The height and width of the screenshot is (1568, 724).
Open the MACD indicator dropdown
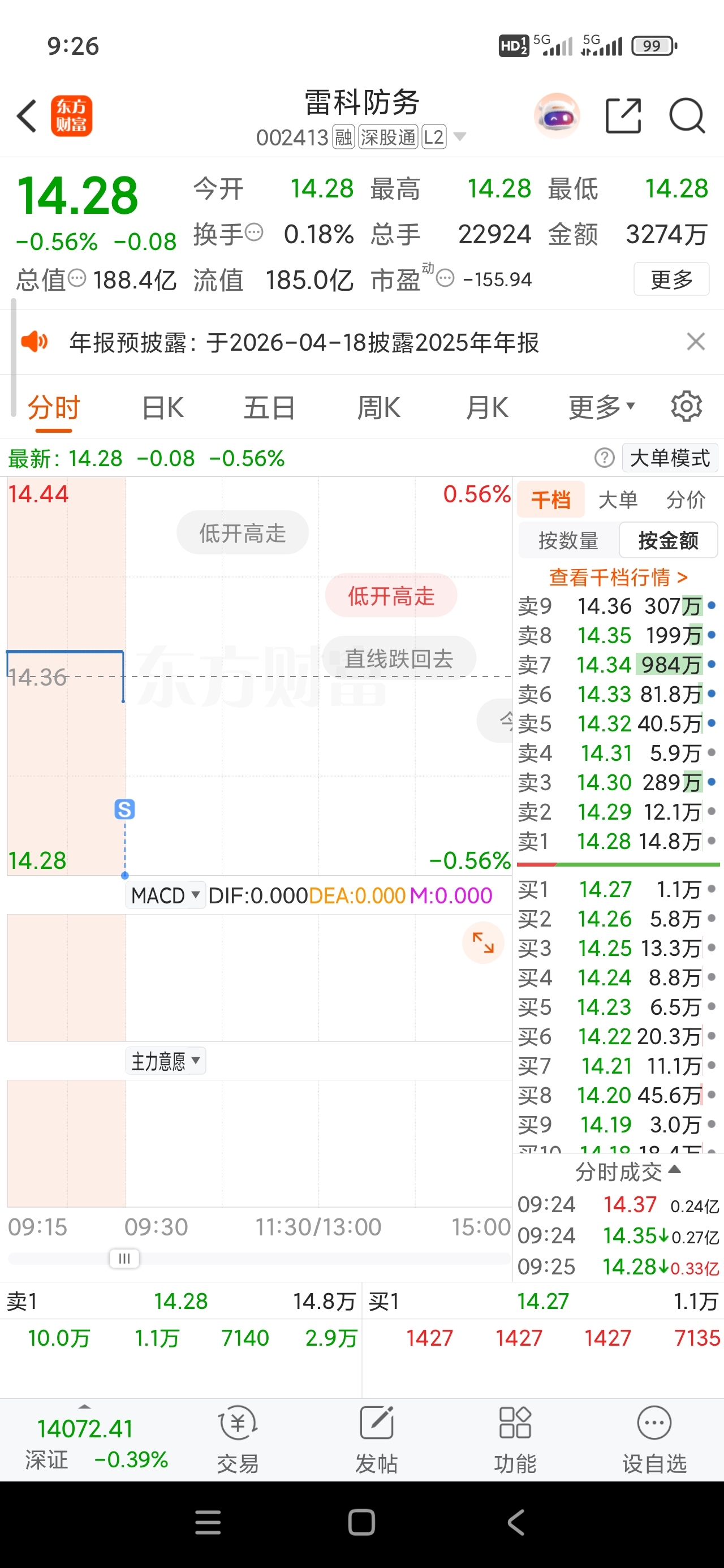tap(166, 895)
